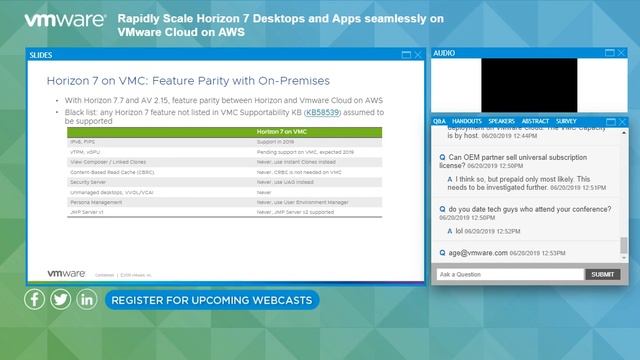Open the Survey tab
This screenshot has width=640, height=360.
click(566, 121)
